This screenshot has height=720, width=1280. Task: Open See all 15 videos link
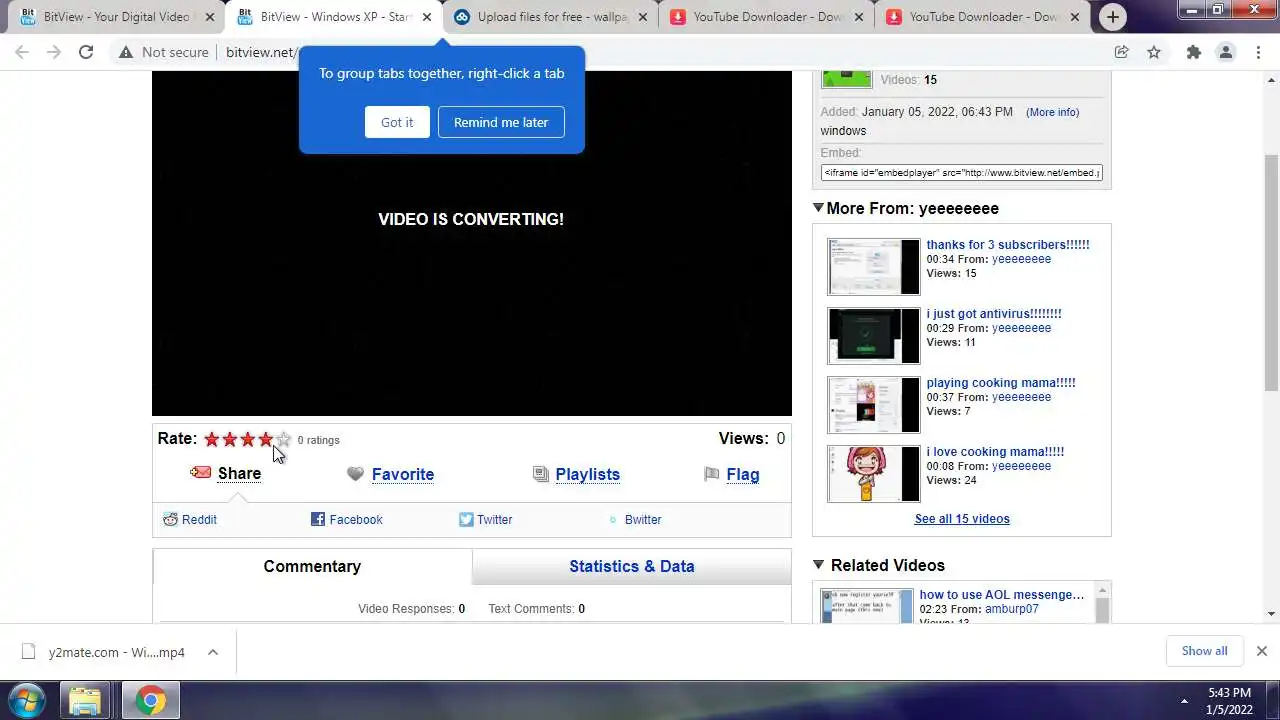click(x=962, y=519)
